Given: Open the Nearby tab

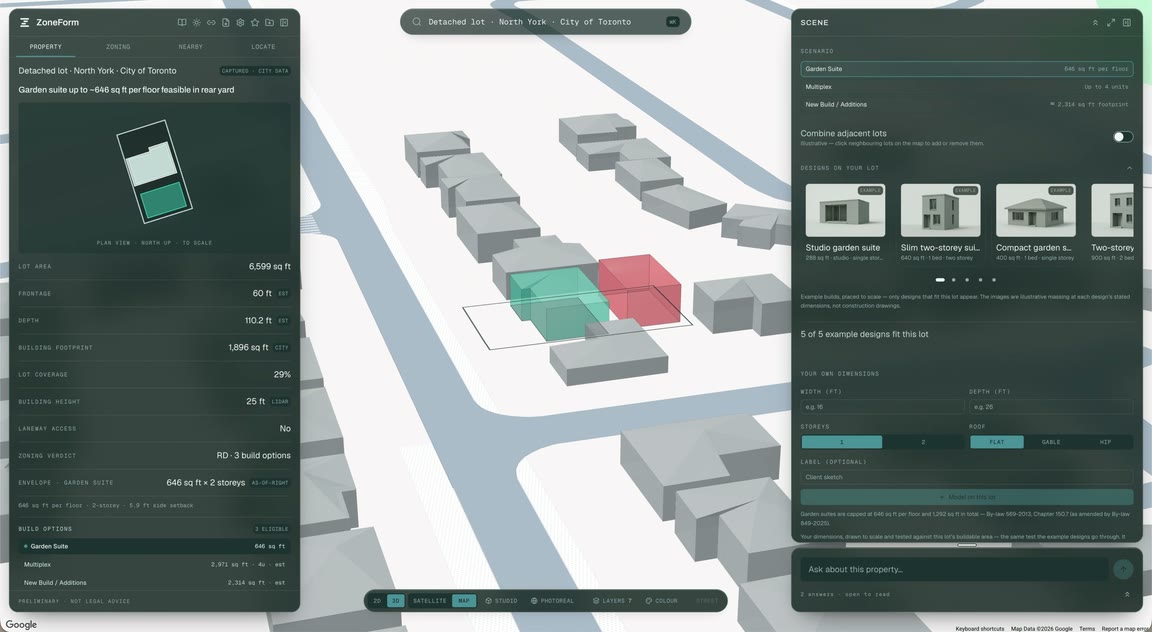Looking at the screenshot, I should (x=190, y=47).
